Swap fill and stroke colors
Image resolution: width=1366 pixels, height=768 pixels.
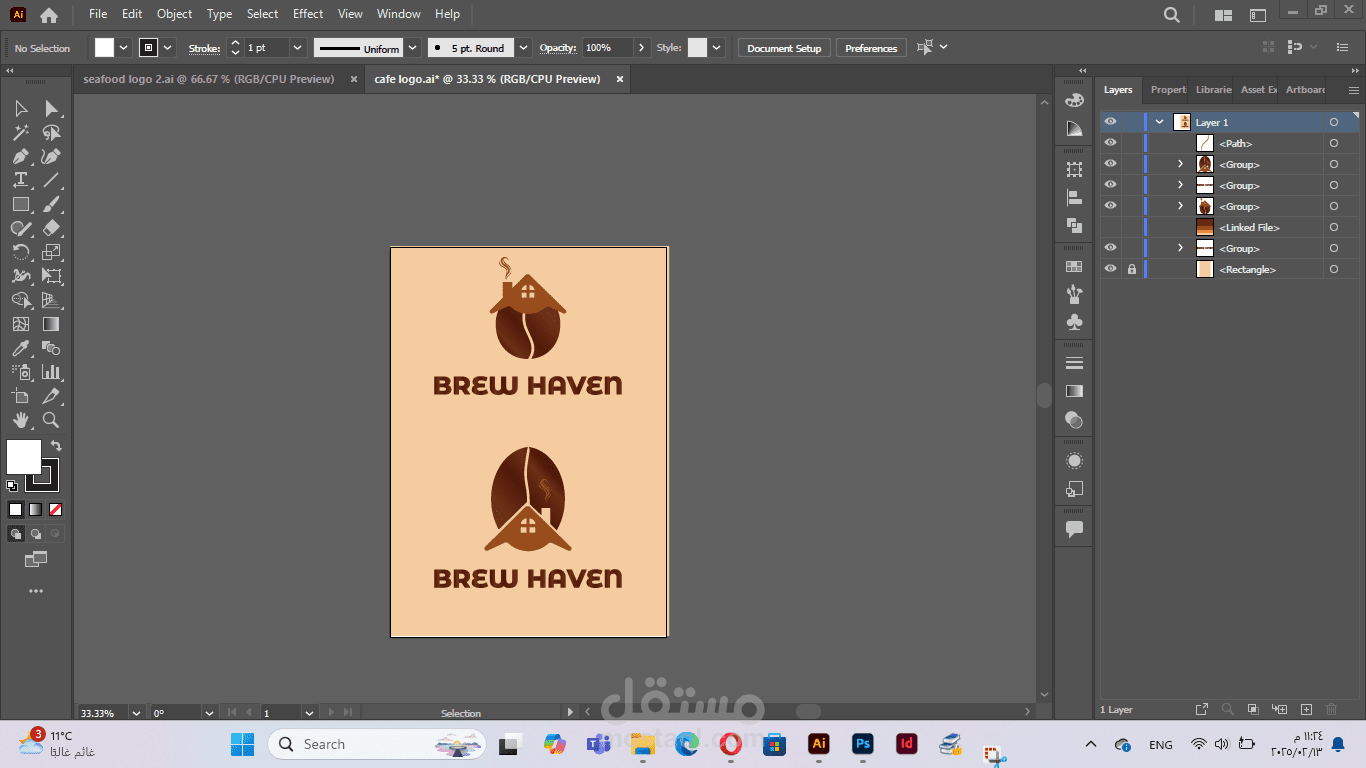pyautogui.click(x=56, y=446)
